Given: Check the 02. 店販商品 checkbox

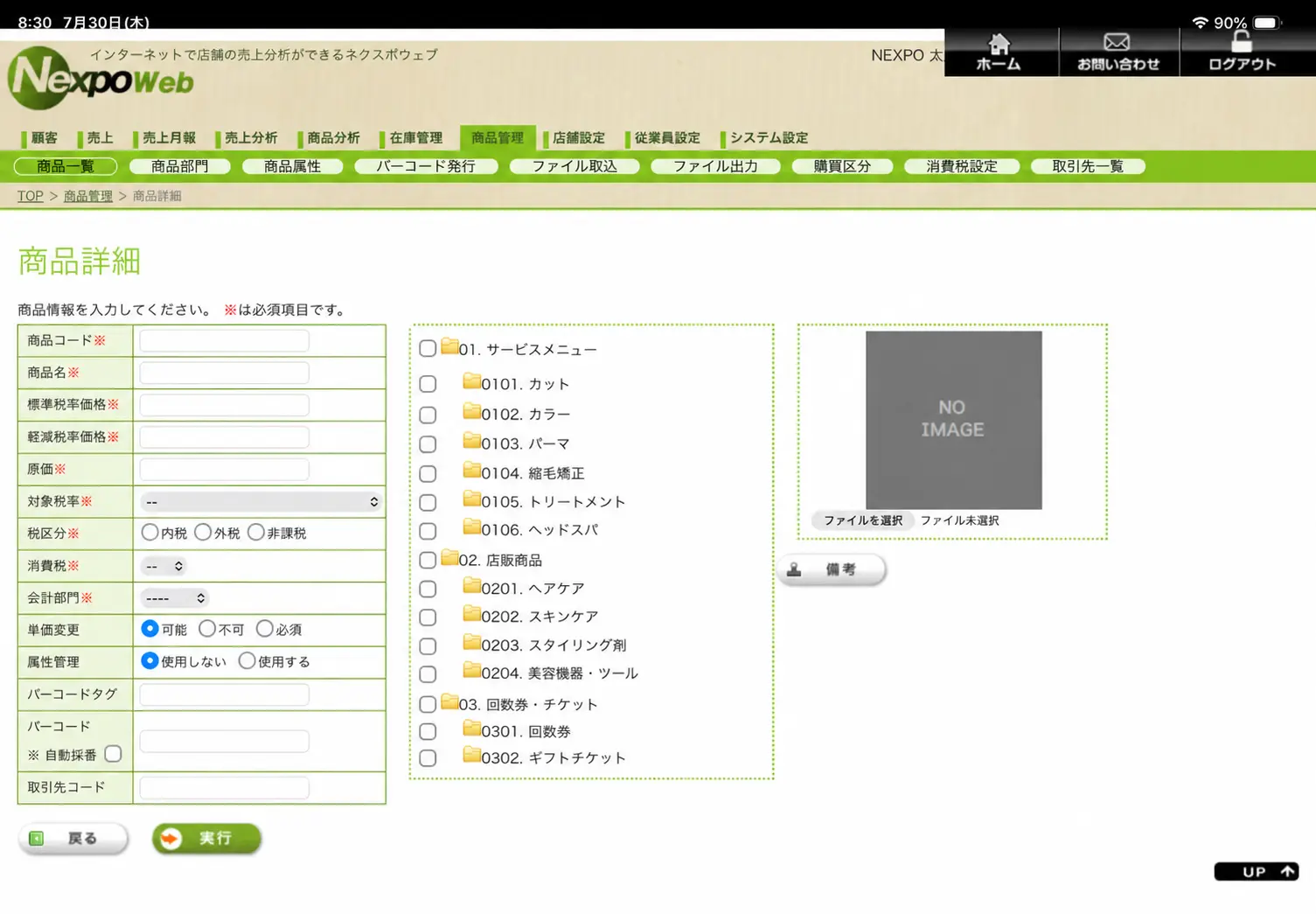Looking at the screenshot, I should (428, 560).
